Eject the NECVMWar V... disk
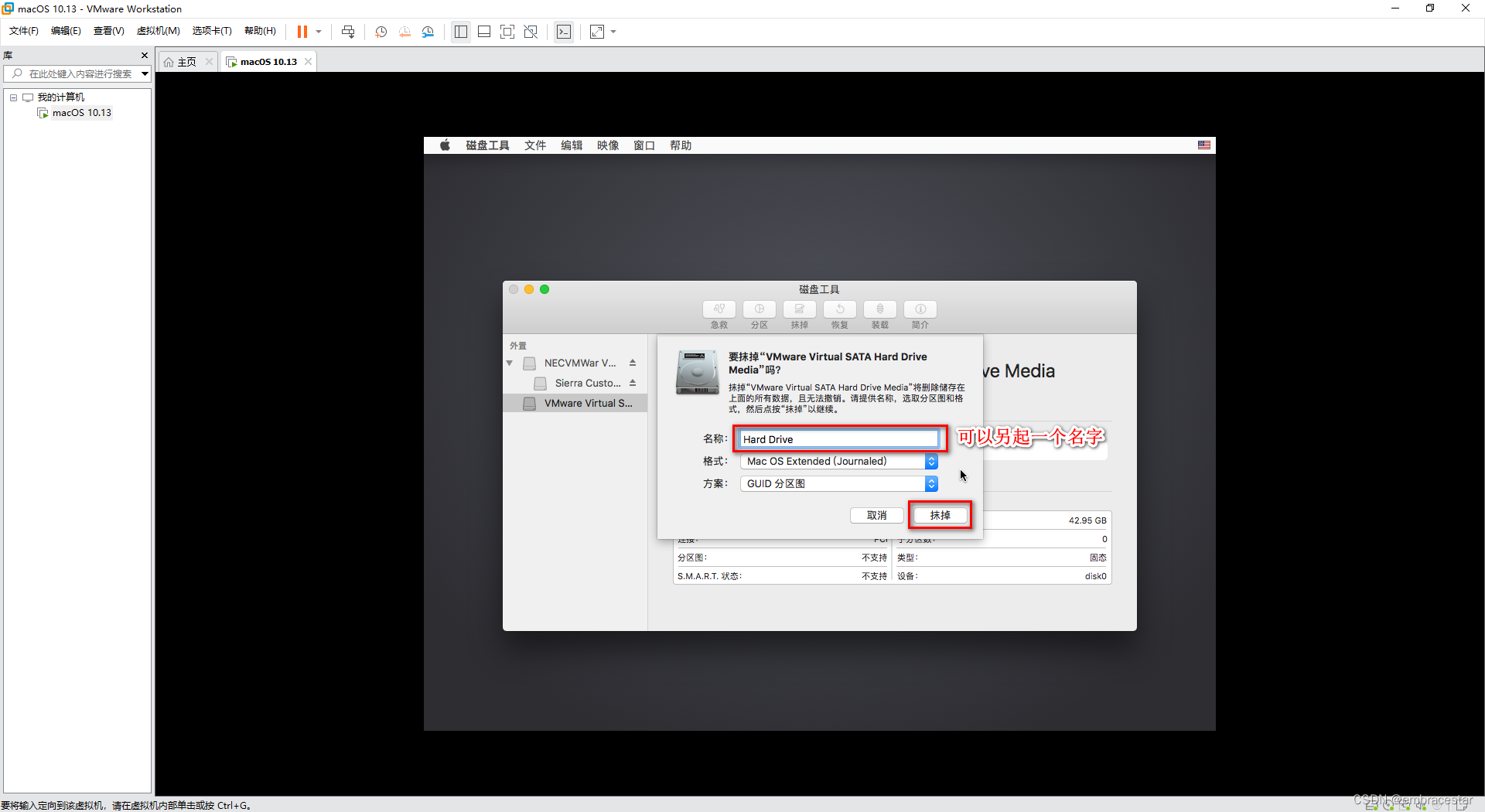Image resolution: width=1485 pixels, height=812 pixels. point(633,363)
